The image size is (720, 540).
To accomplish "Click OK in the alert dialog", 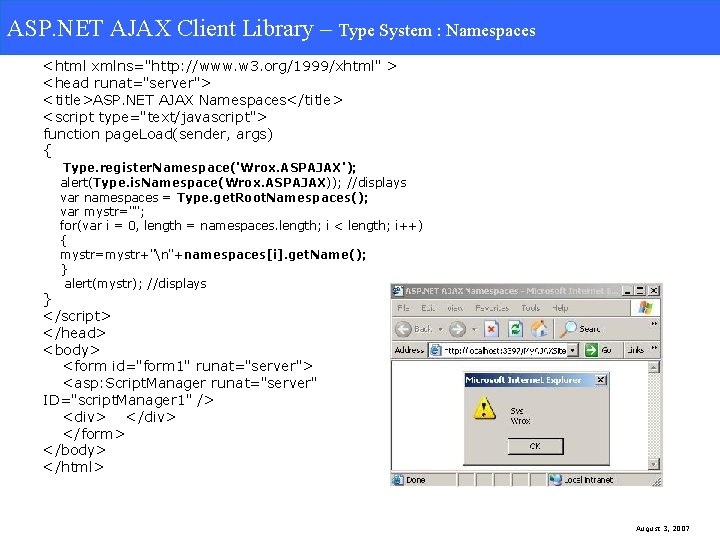I will [x=535, y=446].
